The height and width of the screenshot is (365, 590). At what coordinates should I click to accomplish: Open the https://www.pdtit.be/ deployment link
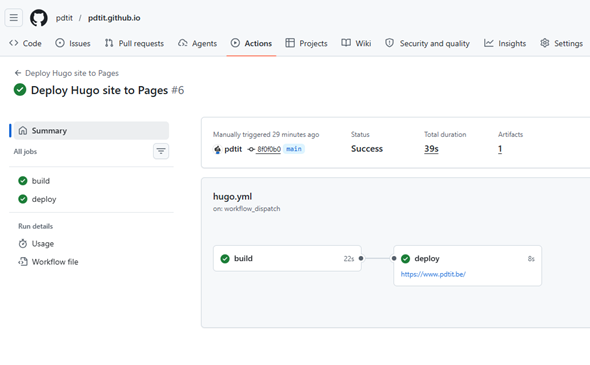coord(433,274)
